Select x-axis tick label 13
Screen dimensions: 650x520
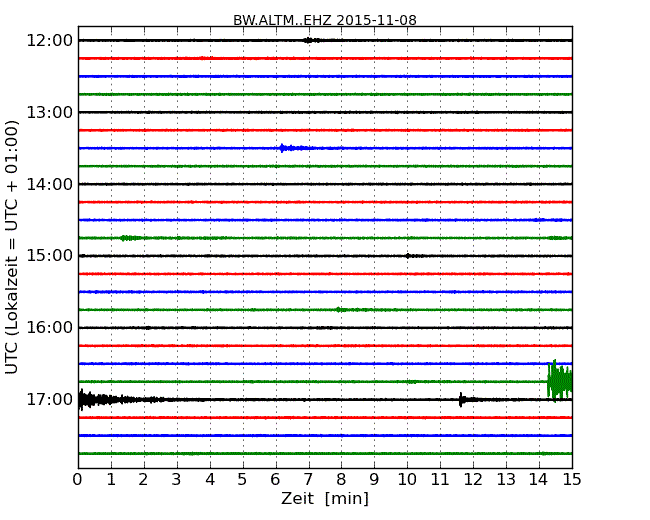[x=506, y=480]
